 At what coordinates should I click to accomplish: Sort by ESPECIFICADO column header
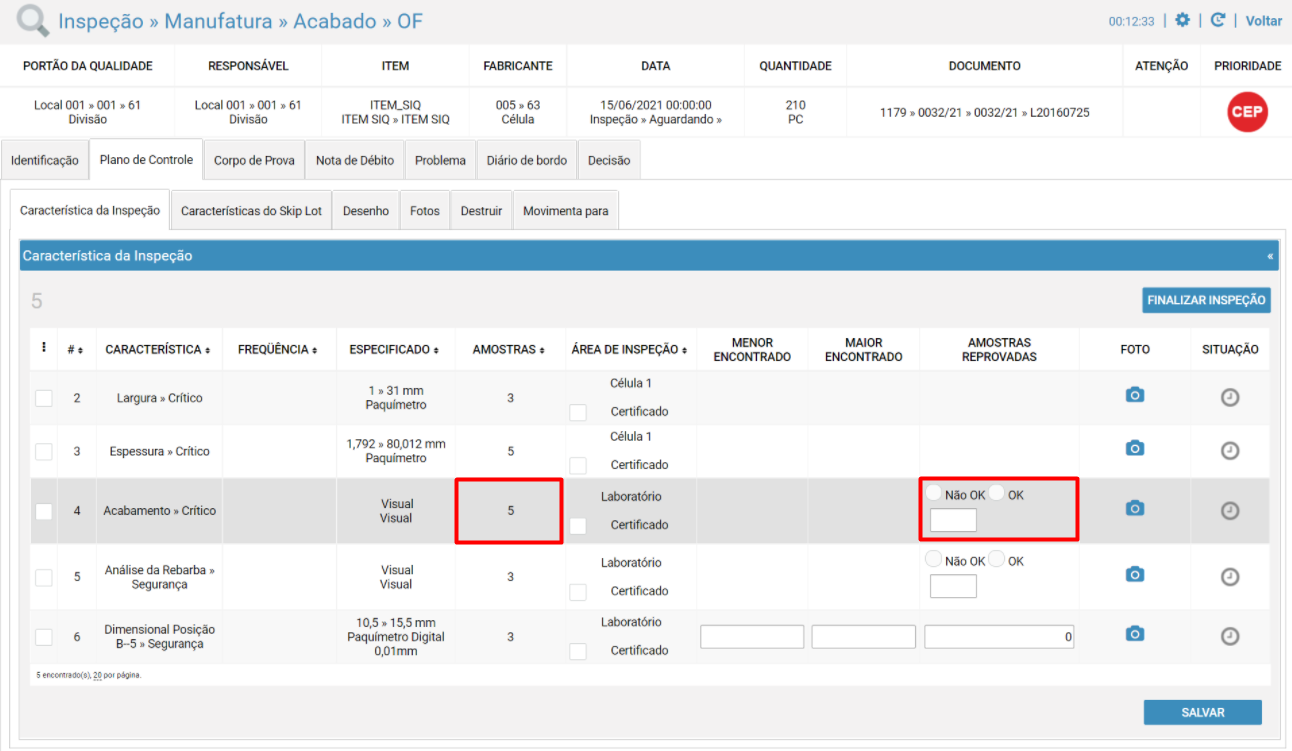(x=396, y=350)
